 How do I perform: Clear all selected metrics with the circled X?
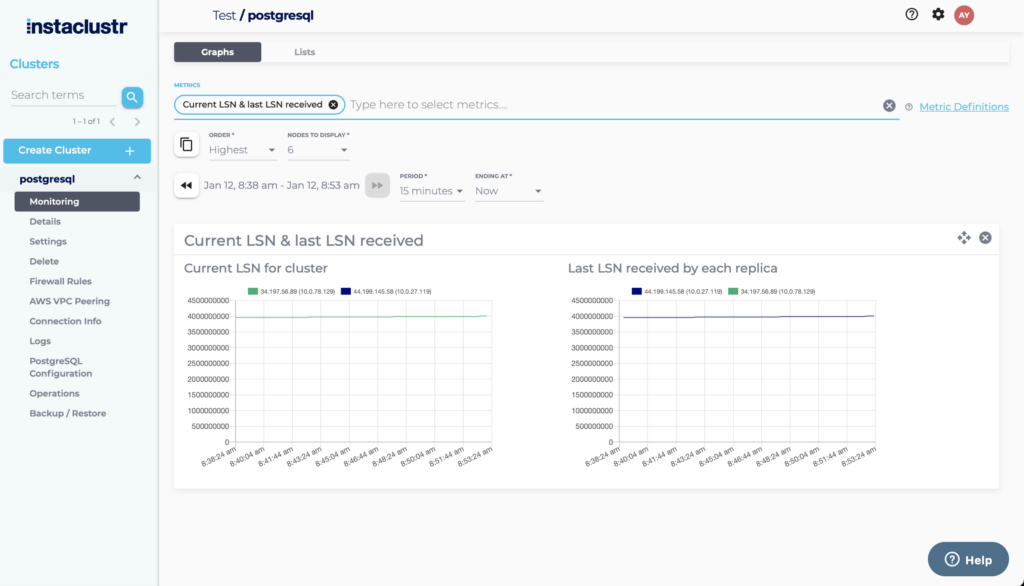[889, 105]
